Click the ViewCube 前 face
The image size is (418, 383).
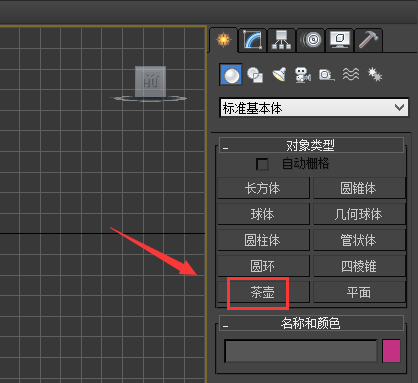(150, 81)
